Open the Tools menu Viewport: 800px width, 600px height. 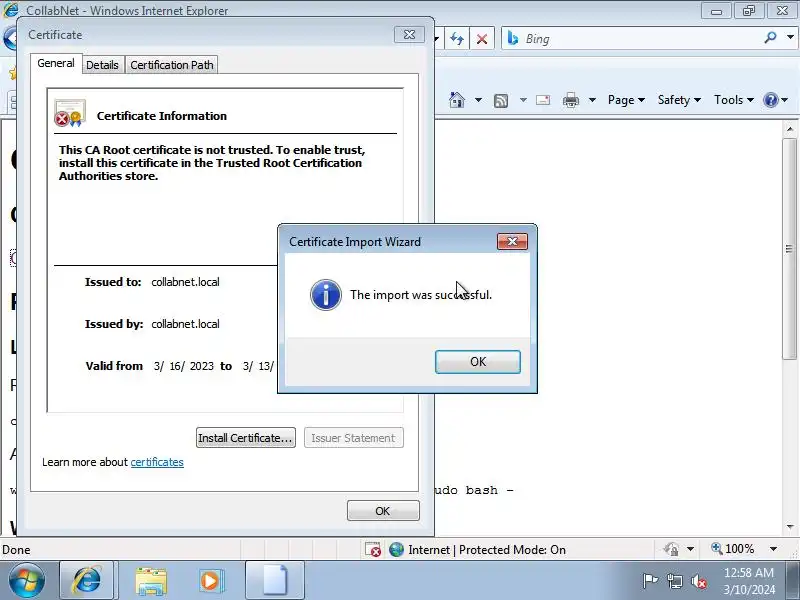click(x=734, y=100)
